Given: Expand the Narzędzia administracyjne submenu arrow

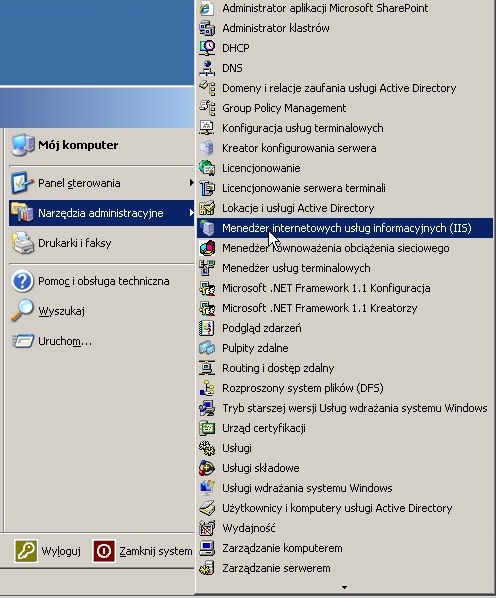Looking at the screenshot, I should point(191,213).
